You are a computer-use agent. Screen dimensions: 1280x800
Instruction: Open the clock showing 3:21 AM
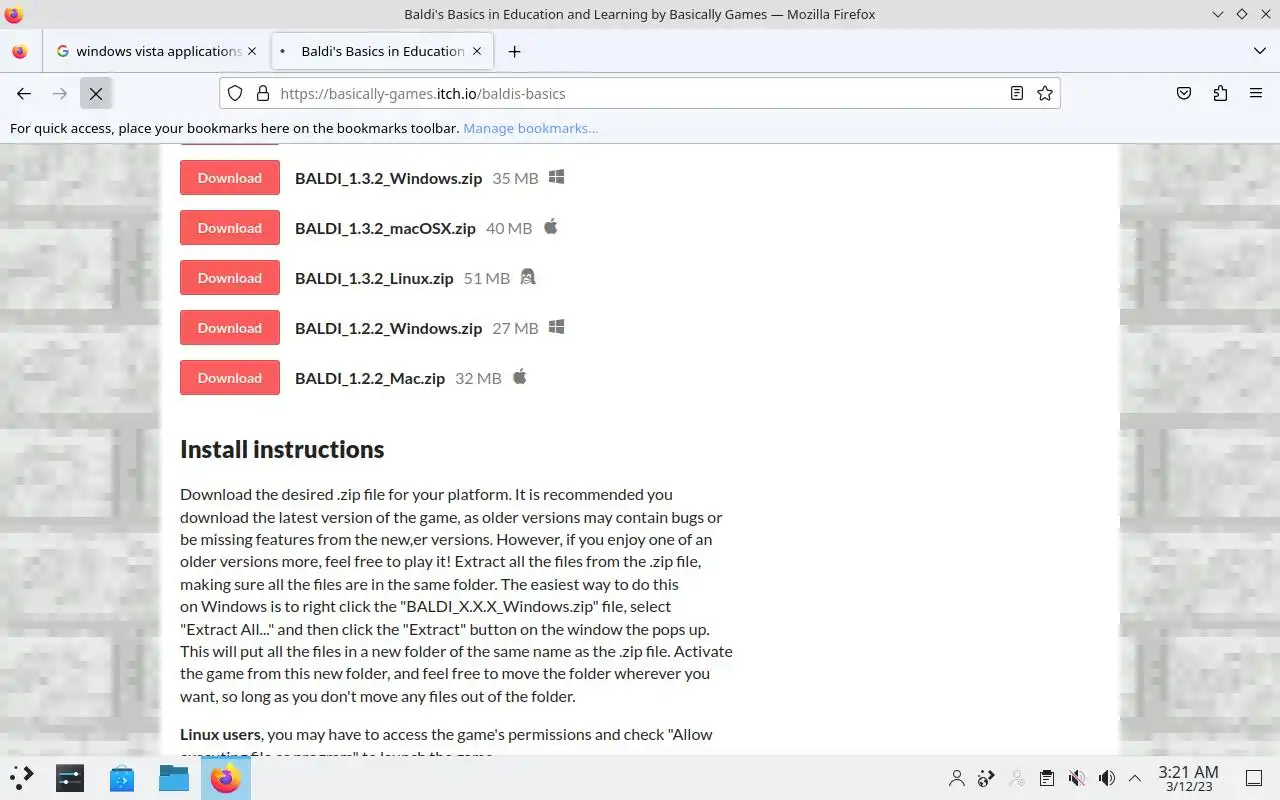(x=1188, y=778)
